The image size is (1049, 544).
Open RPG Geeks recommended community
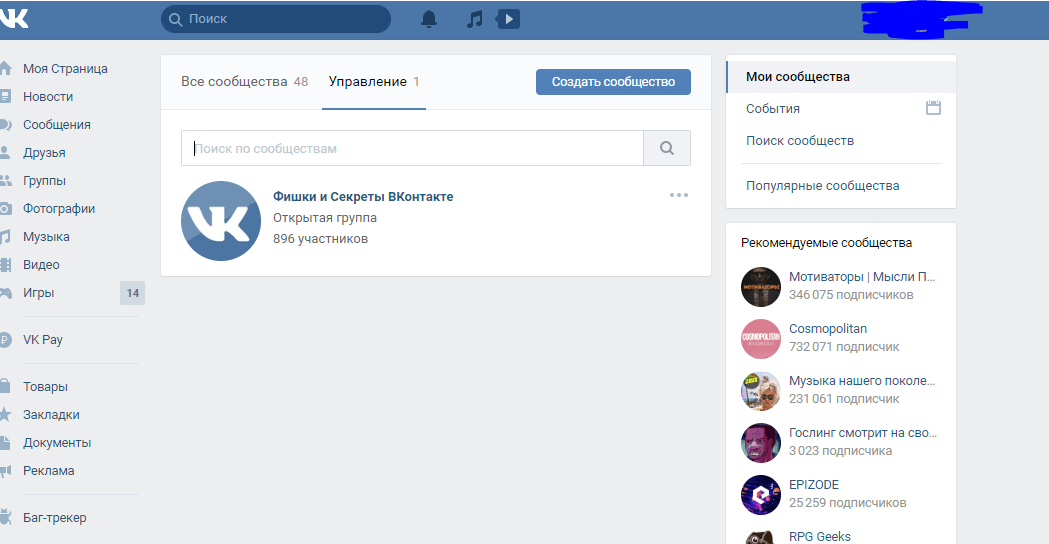[820, 537]
